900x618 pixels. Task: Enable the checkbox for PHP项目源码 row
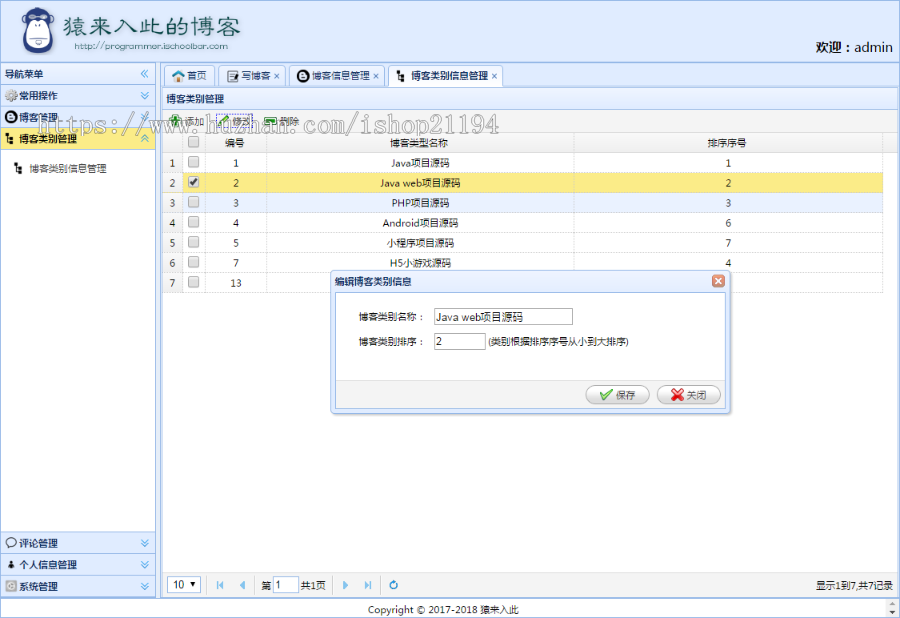point(193,202)
